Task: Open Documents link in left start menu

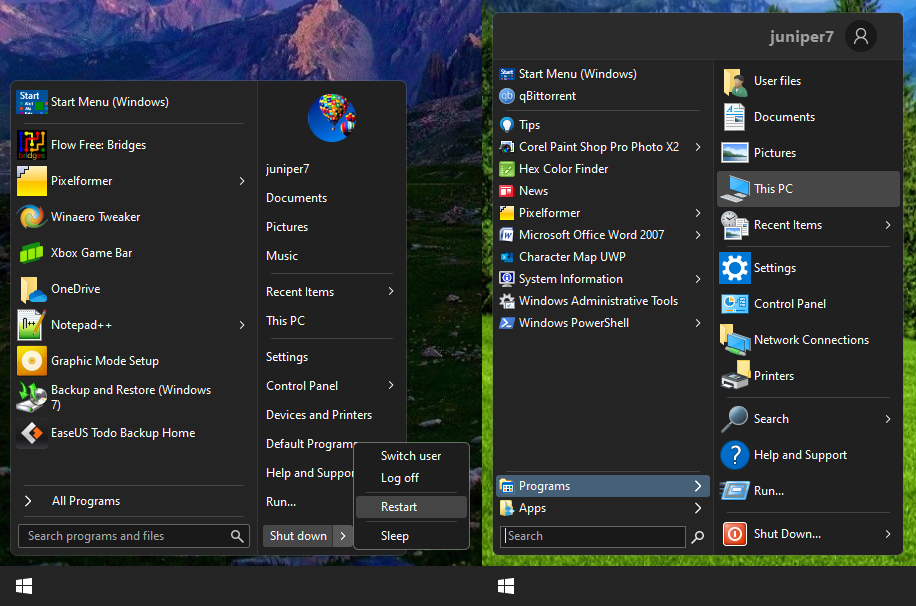Action: point(296,198)
